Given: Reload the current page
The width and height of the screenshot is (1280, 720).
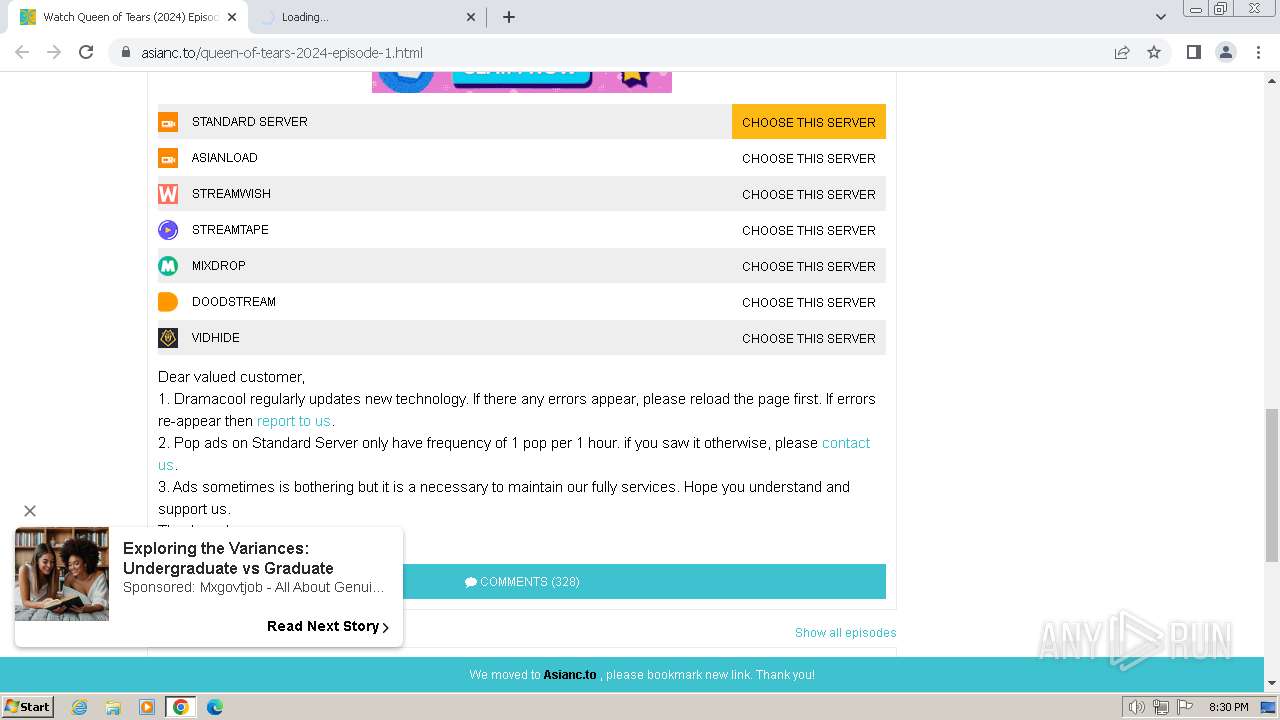Looking at the screenshot, I should (x=86, y=53).
